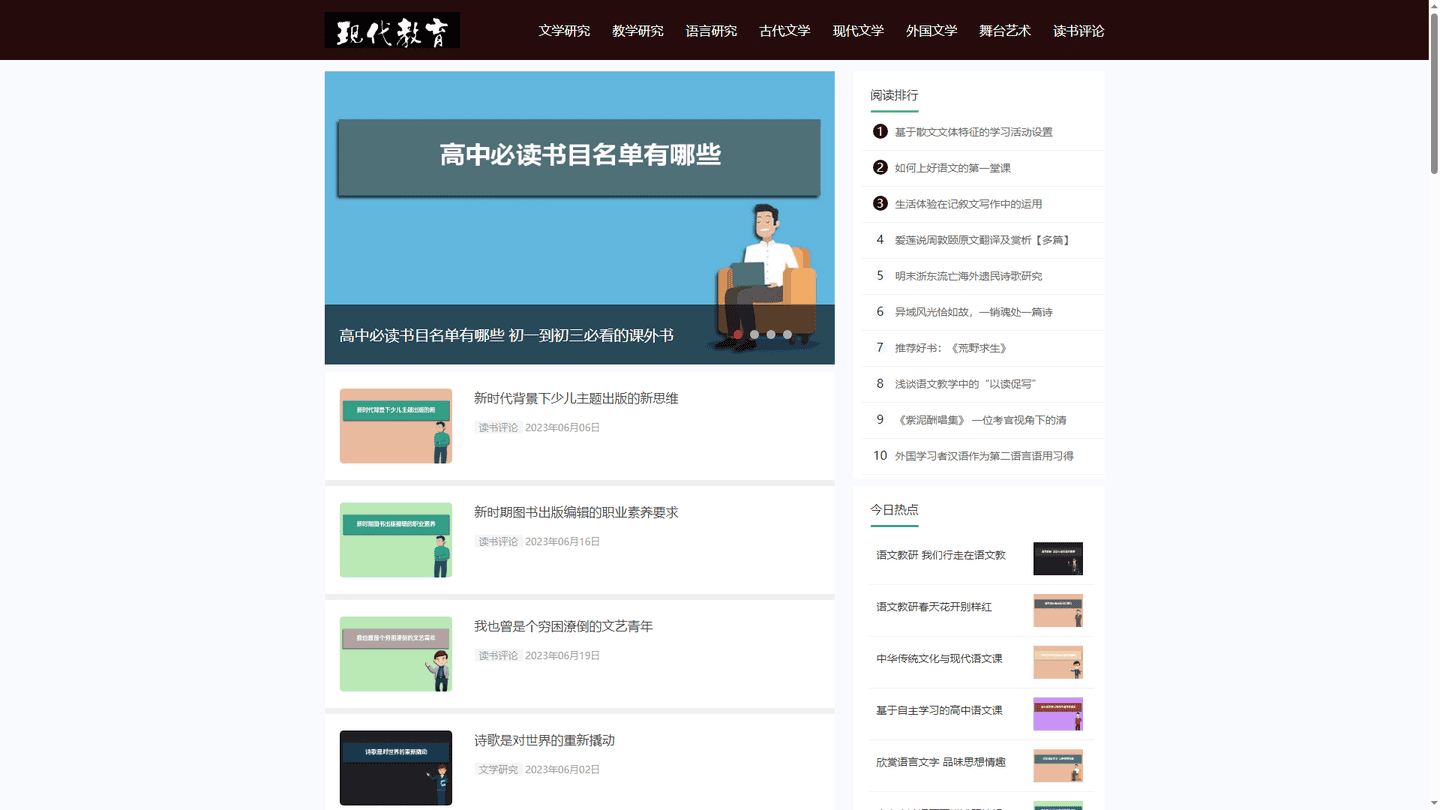Select the 外国文学 nav item
The image size is (1440, 810).
(x=932, y=31)
